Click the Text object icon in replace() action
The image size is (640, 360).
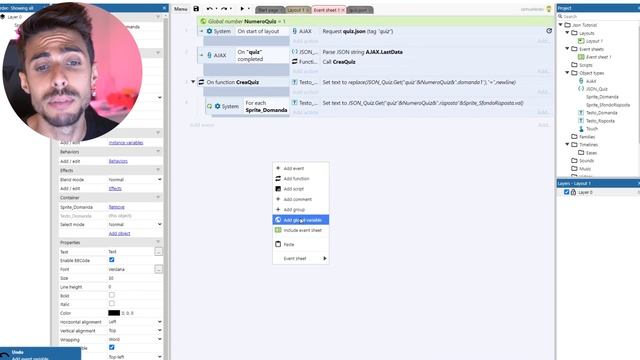click(x=295, y=82)
